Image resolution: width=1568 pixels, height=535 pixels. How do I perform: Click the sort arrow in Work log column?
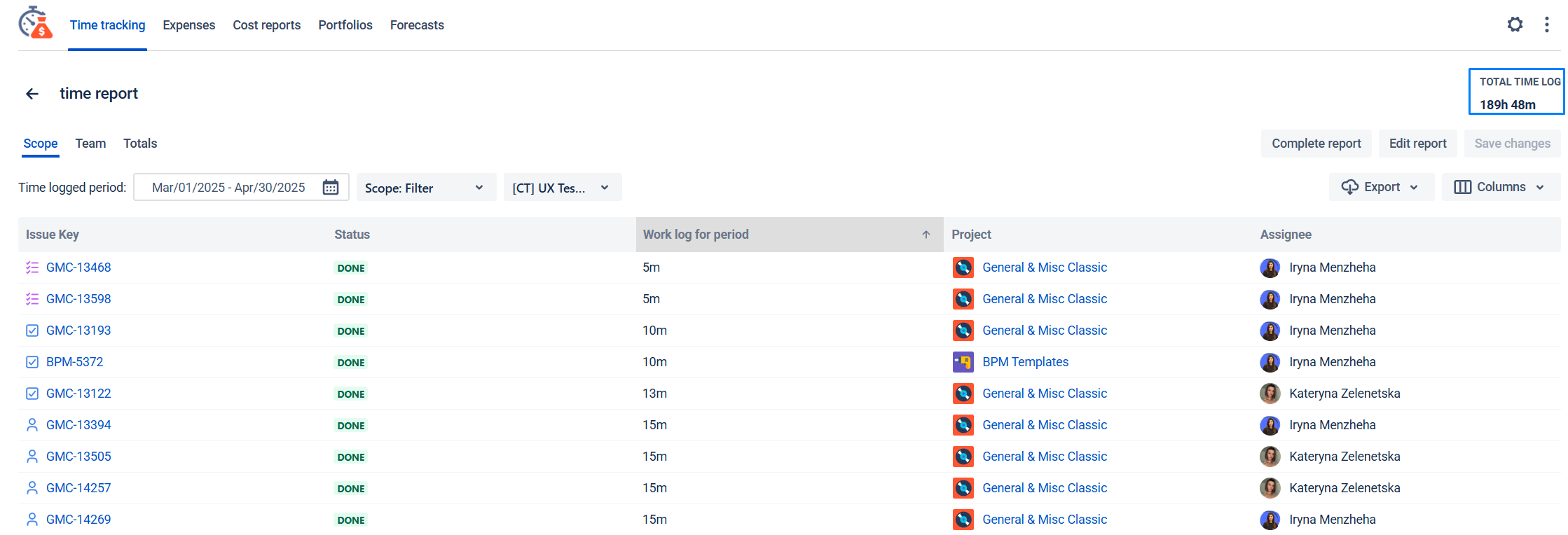point(926,235)
